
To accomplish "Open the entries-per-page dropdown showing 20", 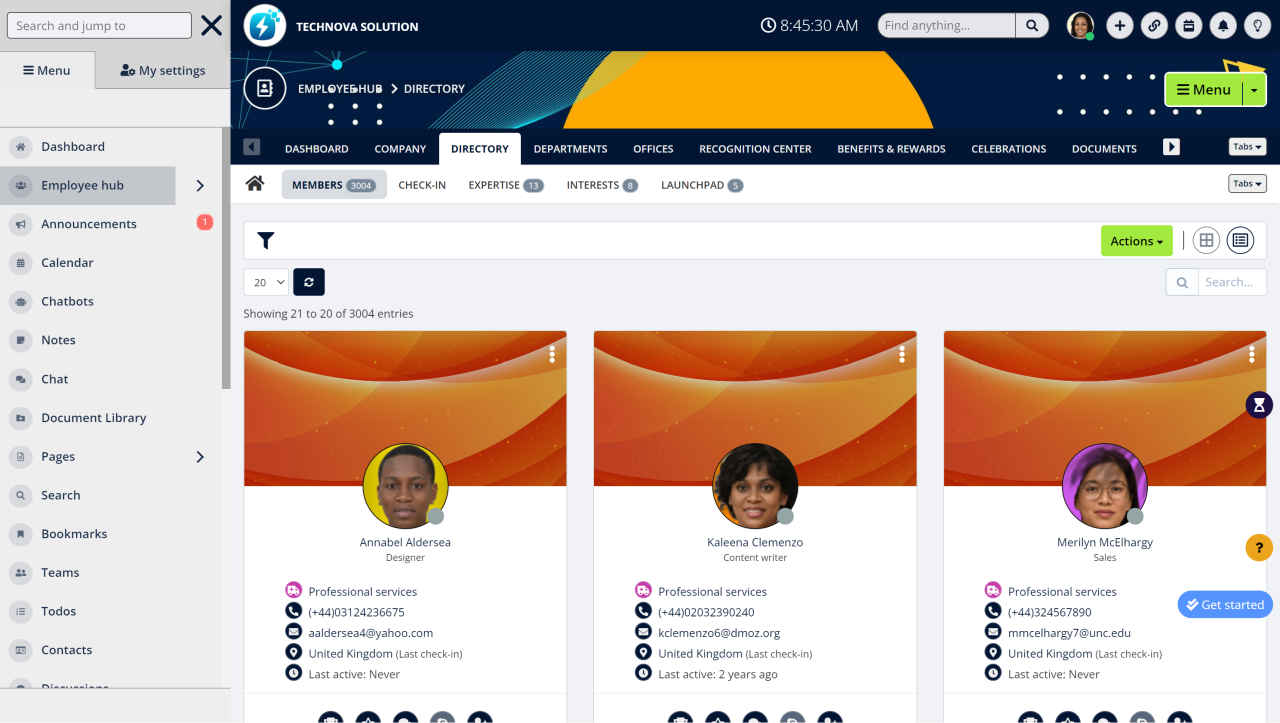I will pos(265,281).
